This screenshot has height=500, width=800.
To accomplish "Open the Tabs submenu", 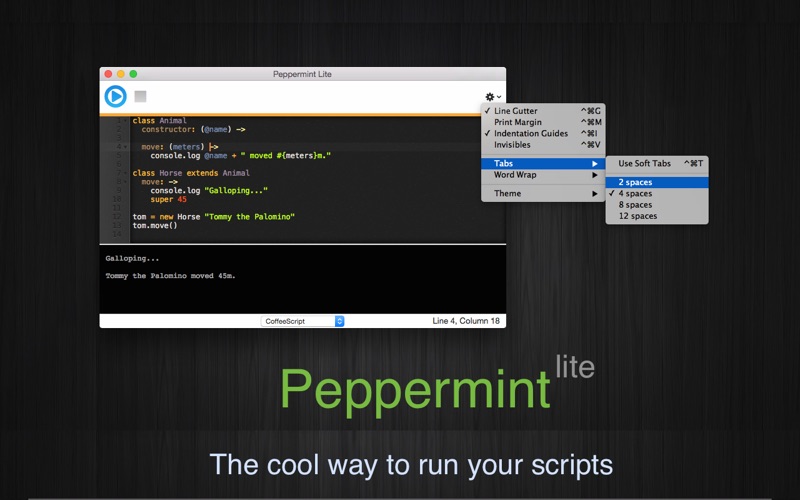I will (543, 163).
